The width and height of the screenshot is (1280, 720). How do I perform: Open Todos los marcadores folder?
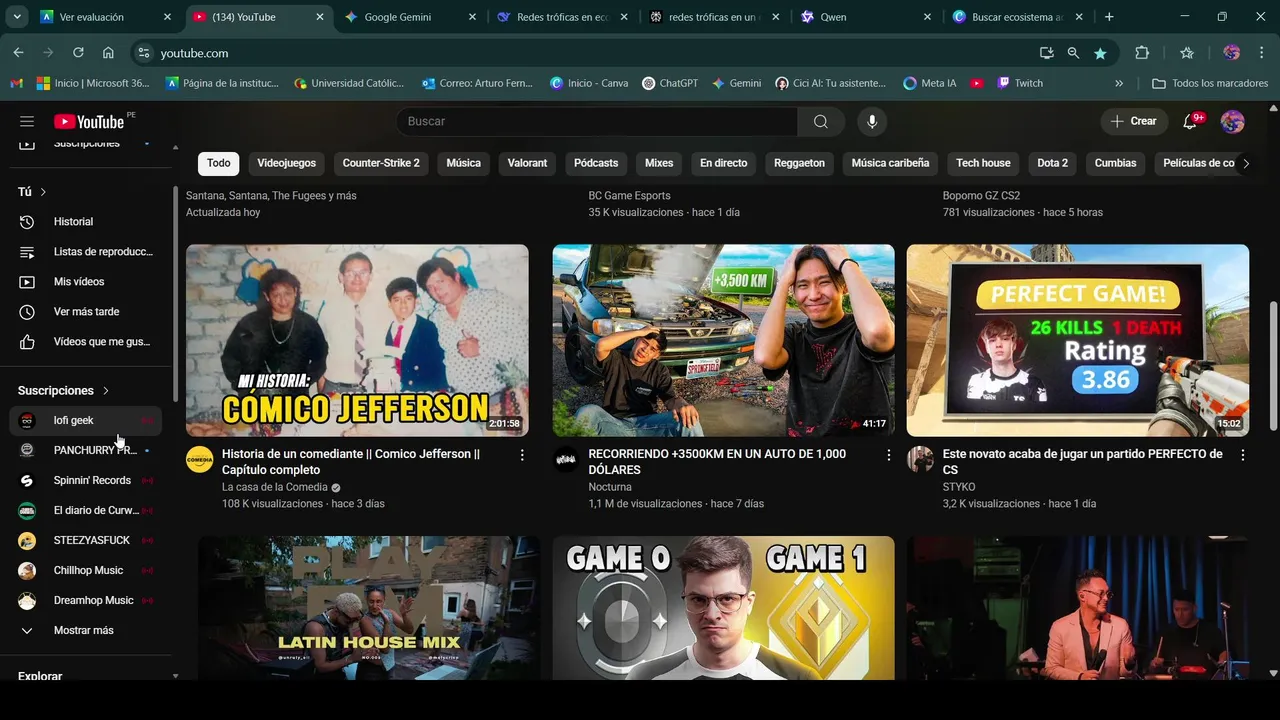(x=1210, y=84)
